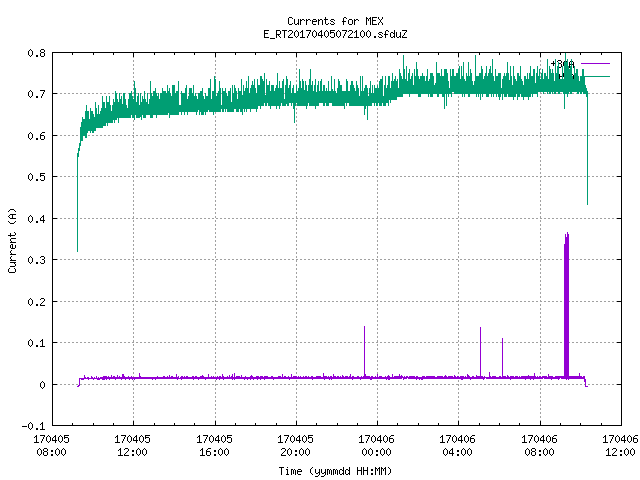Click the "Current (A)" y-axis label
Image resolution: width=640 pixels, height=480 pixels.
[12, 240]
